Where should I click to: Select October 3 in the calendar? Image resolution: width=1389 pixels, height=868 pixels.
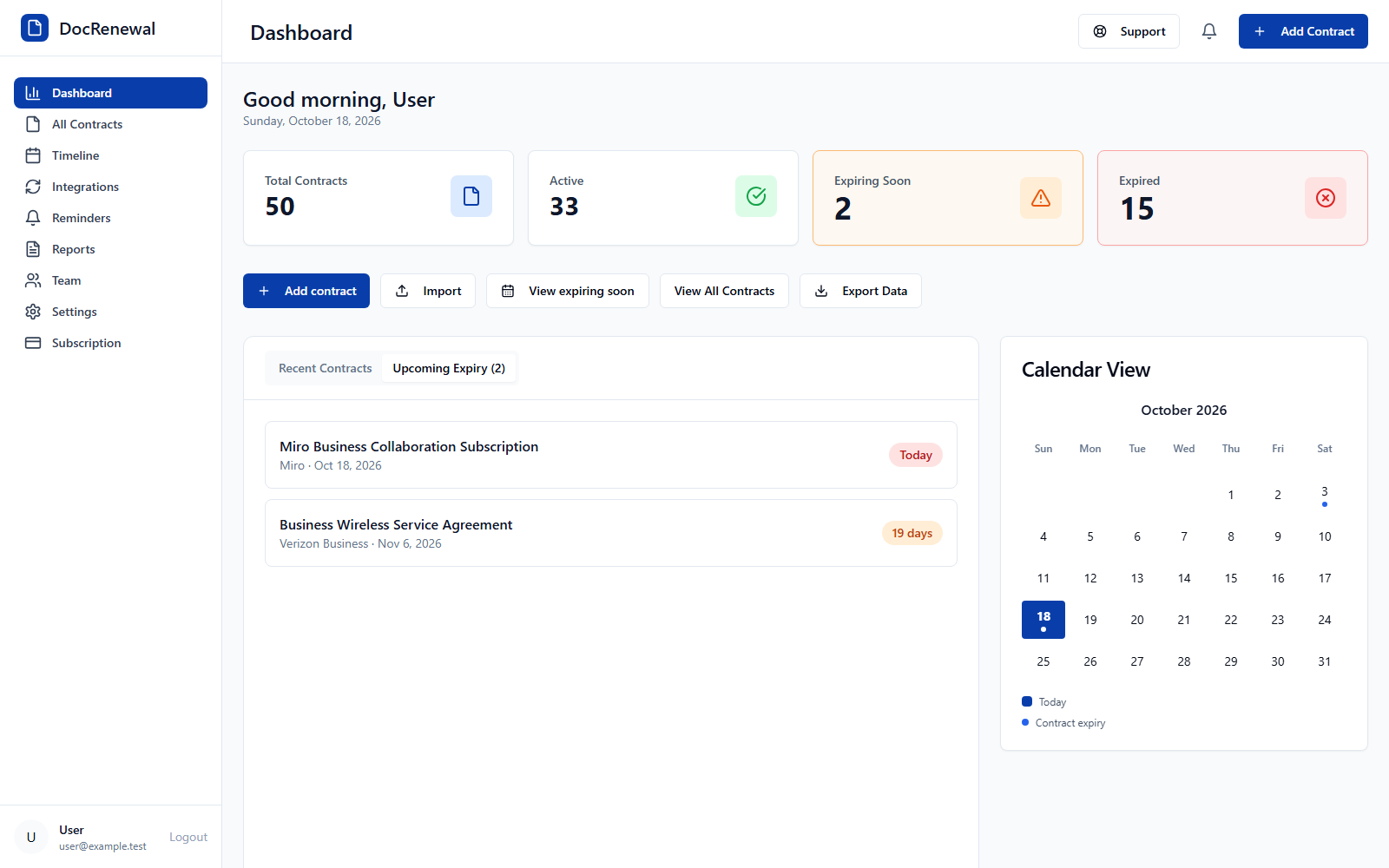pyautogui.click(x=1325, y=495)
